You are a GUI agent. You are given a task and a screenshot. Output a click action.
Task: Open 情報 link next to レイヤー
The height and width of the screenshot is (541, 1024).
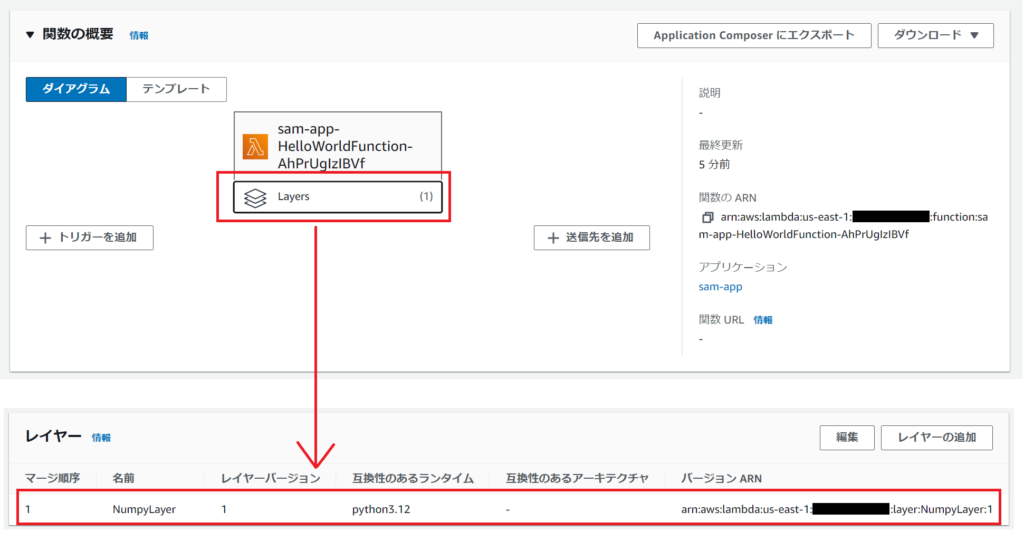coord(101,437)
